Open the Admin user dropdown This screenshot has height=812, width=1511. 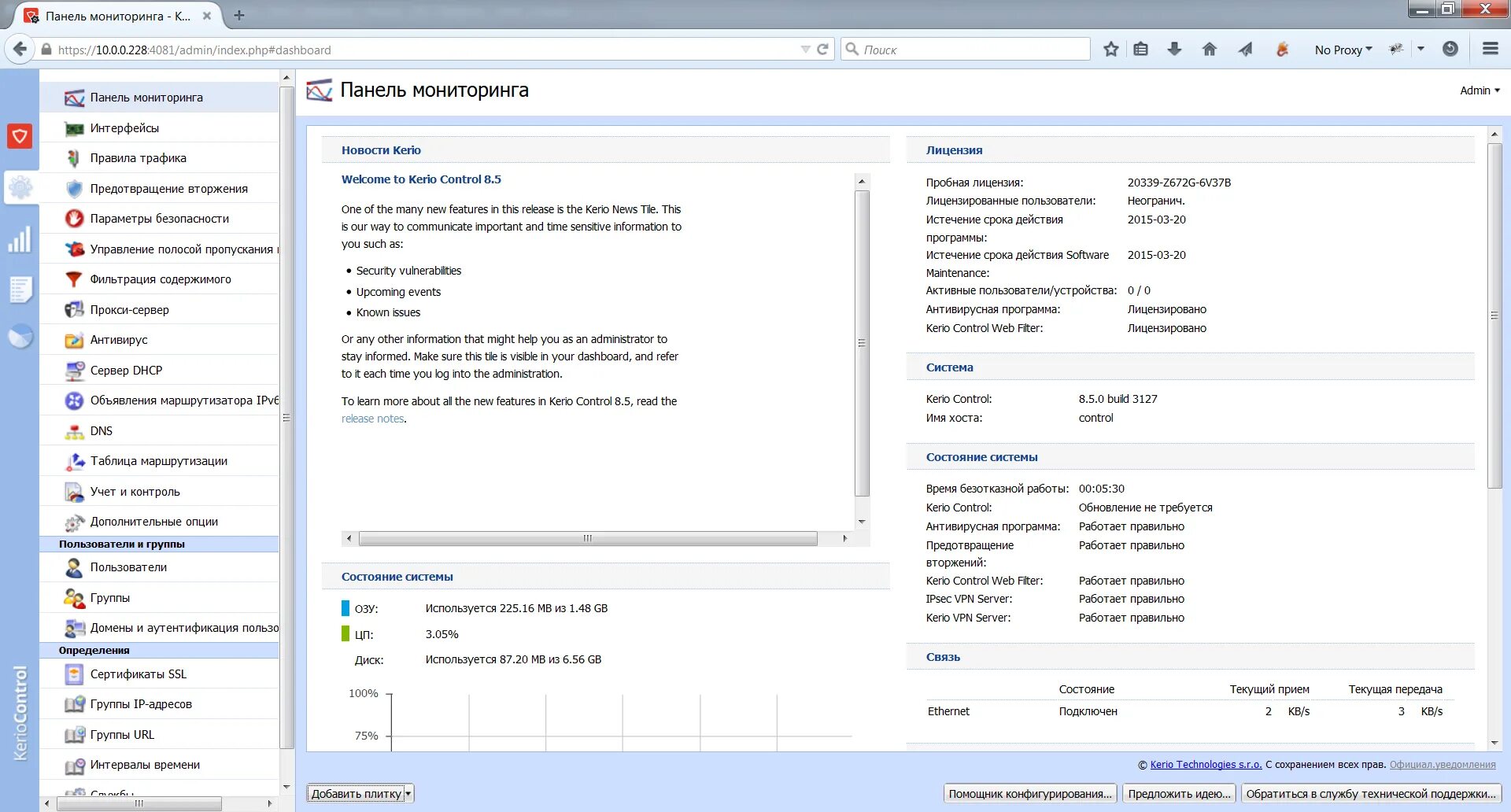point(1480,90)
